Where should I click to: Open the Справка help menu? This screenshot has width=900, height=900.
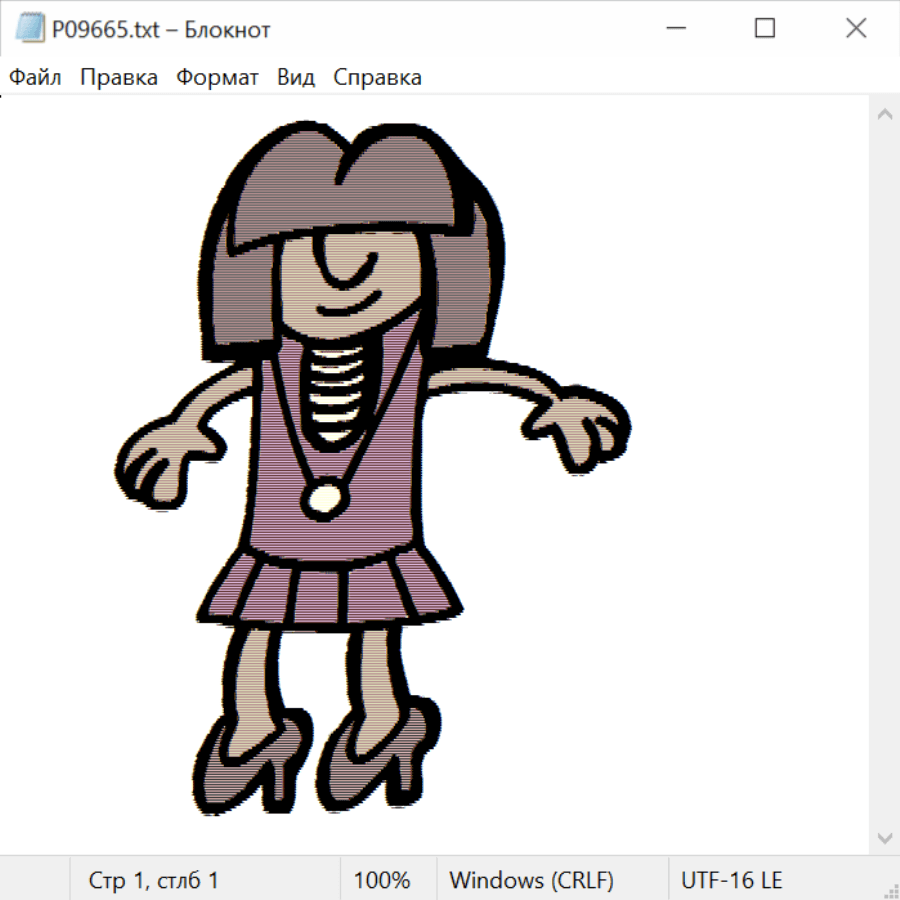pos(377,78)
